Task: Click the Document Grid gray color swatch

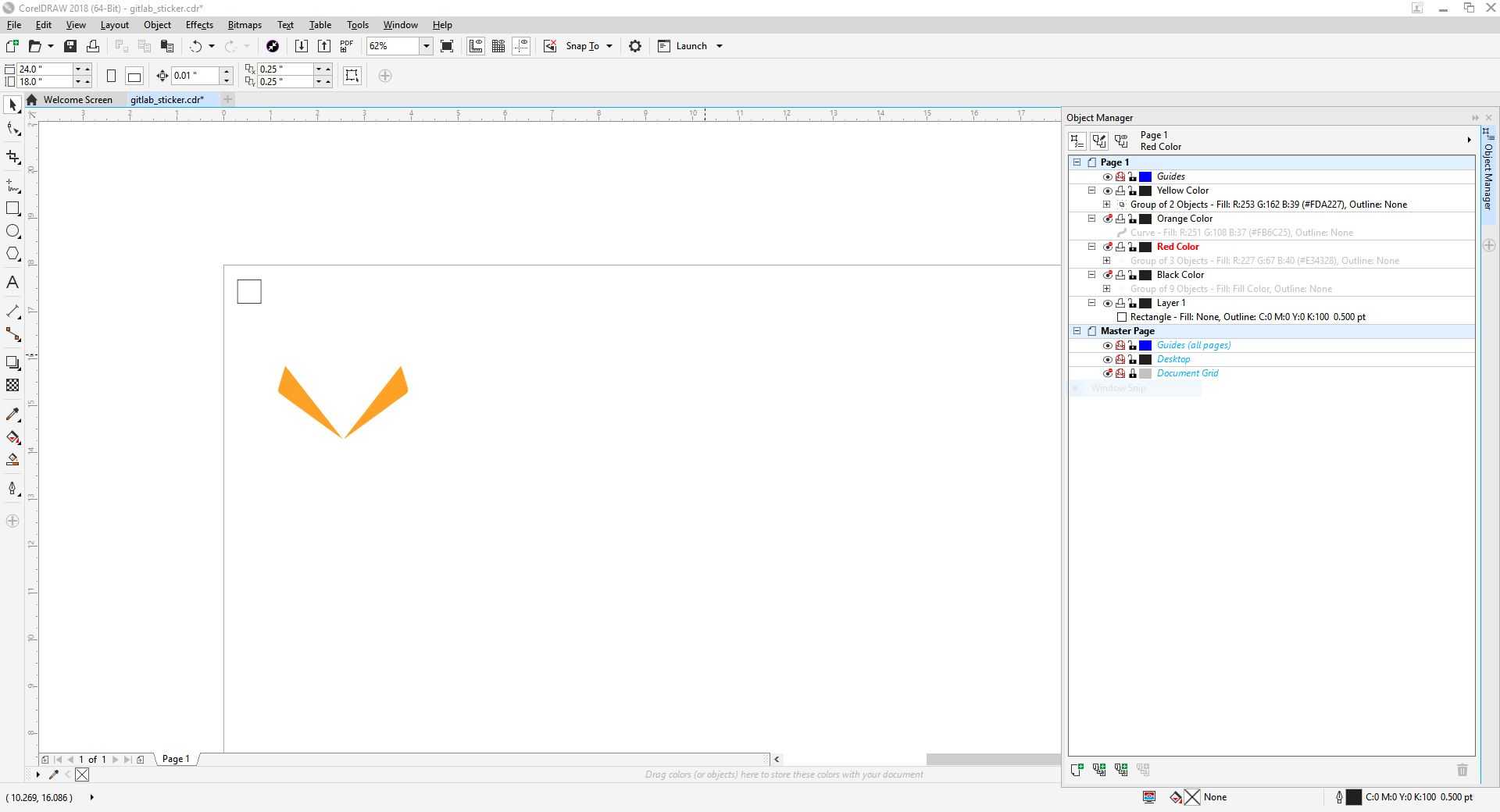Action: pyautogui.click(x=1145, y=373)
